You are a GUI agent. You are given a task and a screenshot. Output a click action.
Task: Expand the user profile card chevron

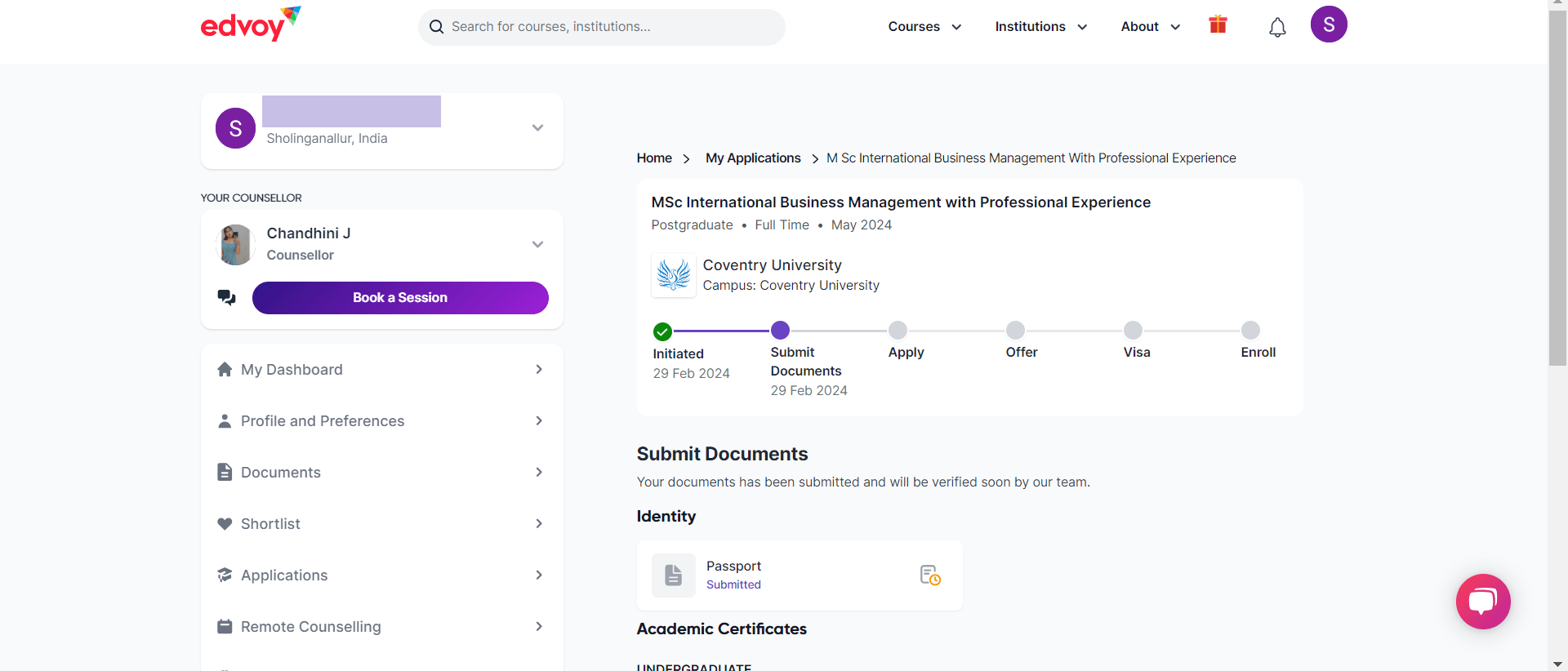tap(537, 127)
